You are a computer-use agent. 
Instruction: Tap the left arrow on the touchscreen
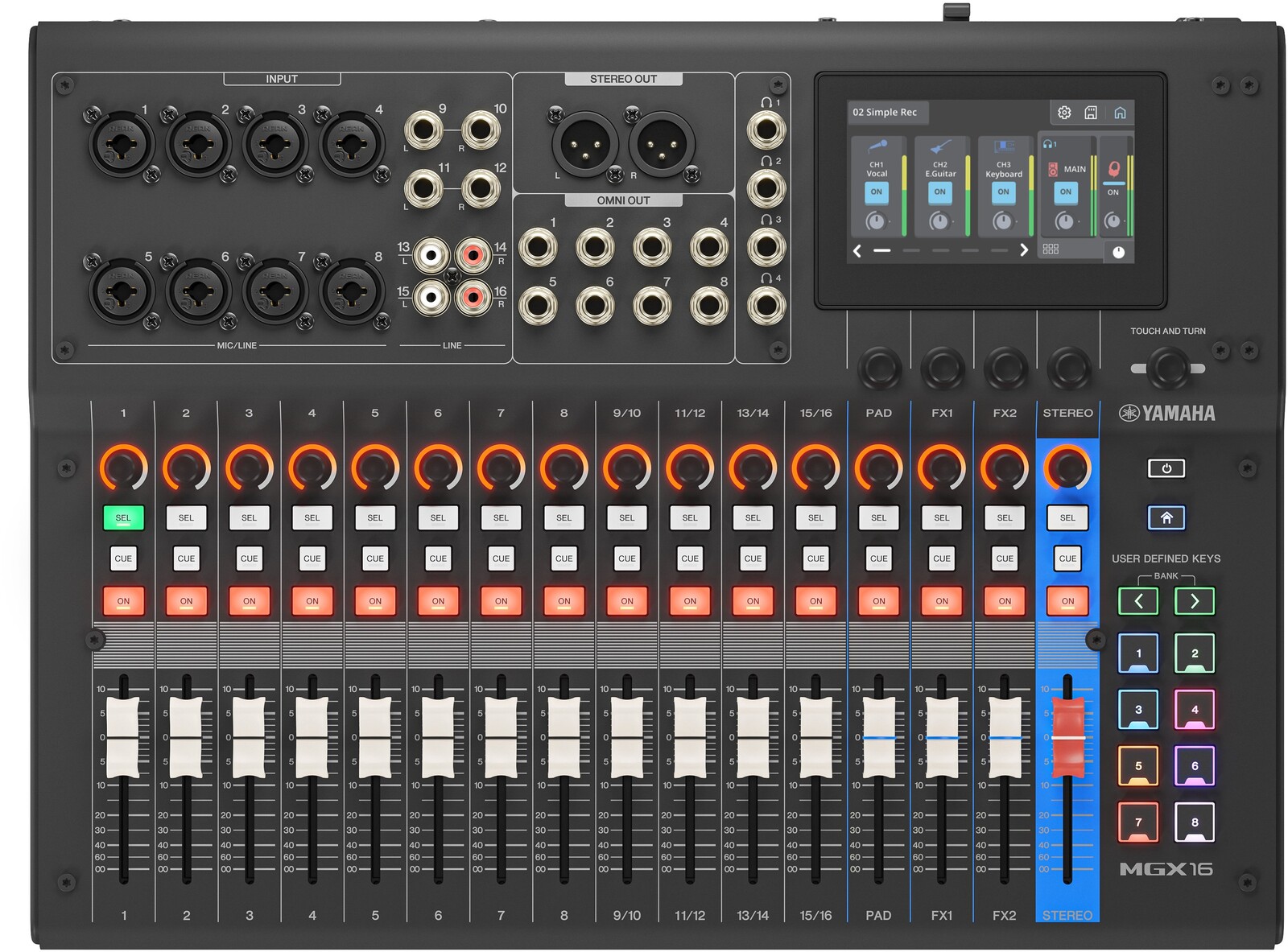(x=857, y=250)
